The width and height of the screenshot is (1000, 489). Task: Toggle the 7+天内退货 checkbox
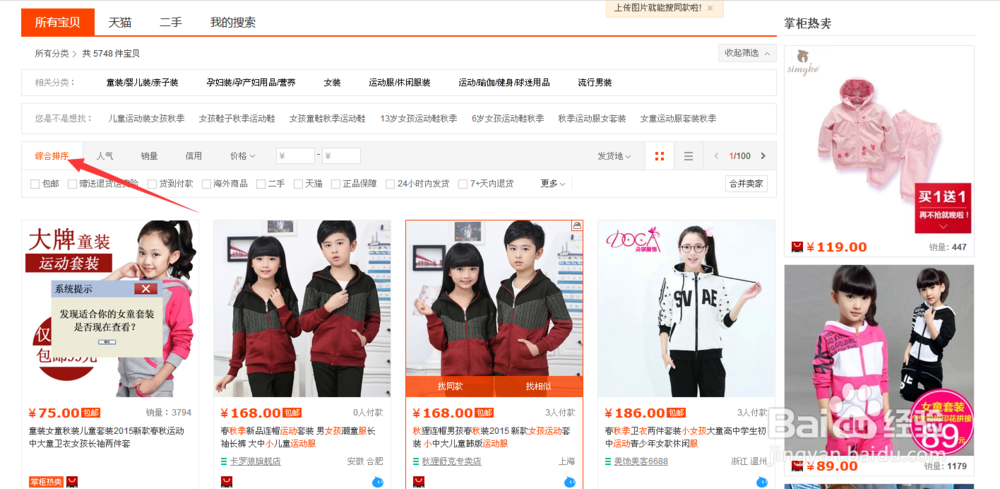point(463,184)
